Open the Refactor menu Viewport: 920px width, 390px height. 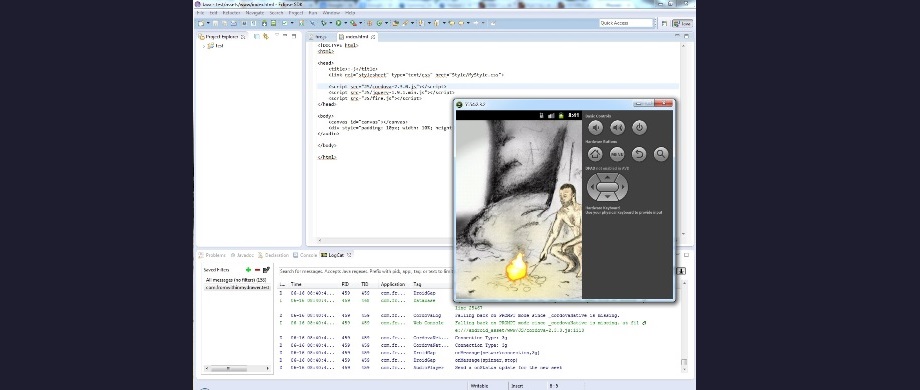[x=231, y=12]
